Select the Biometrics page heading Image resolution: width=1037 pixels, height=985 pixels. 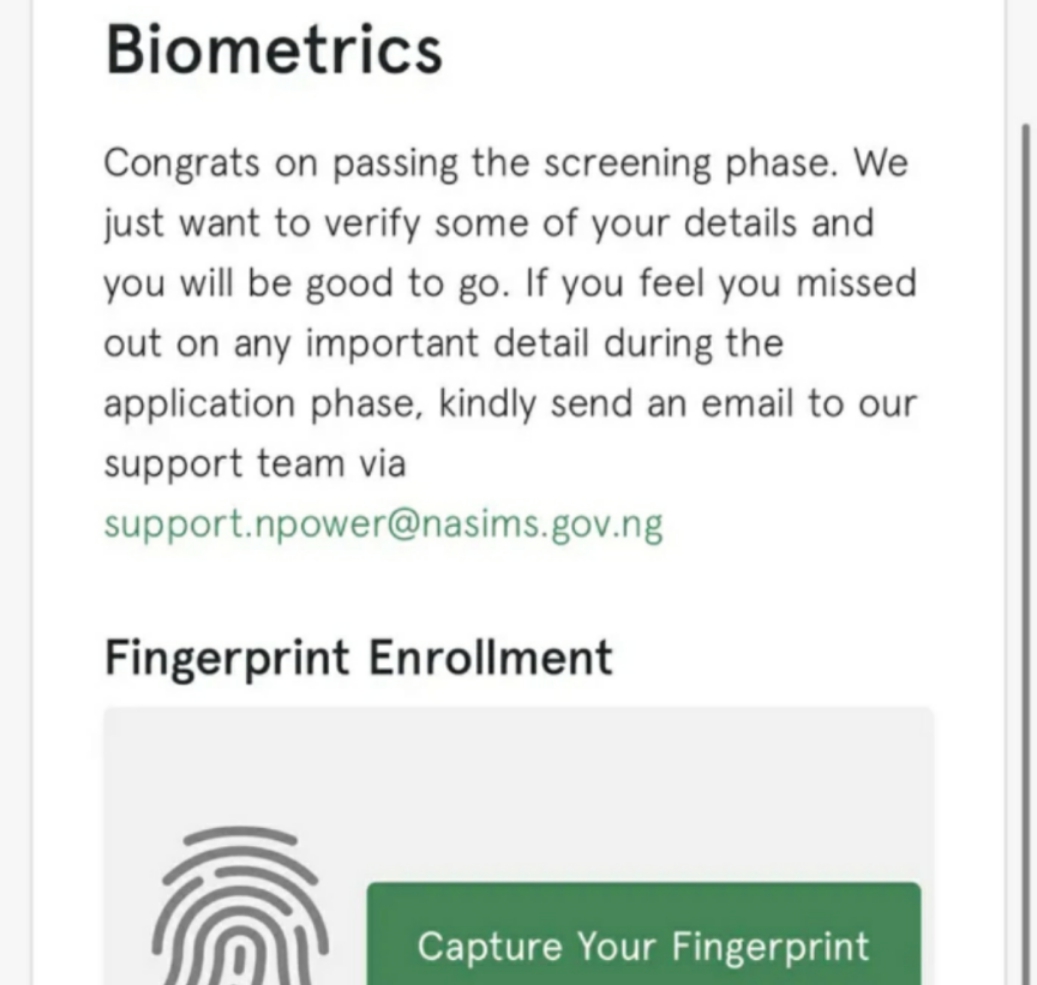(x=274, y=50)
